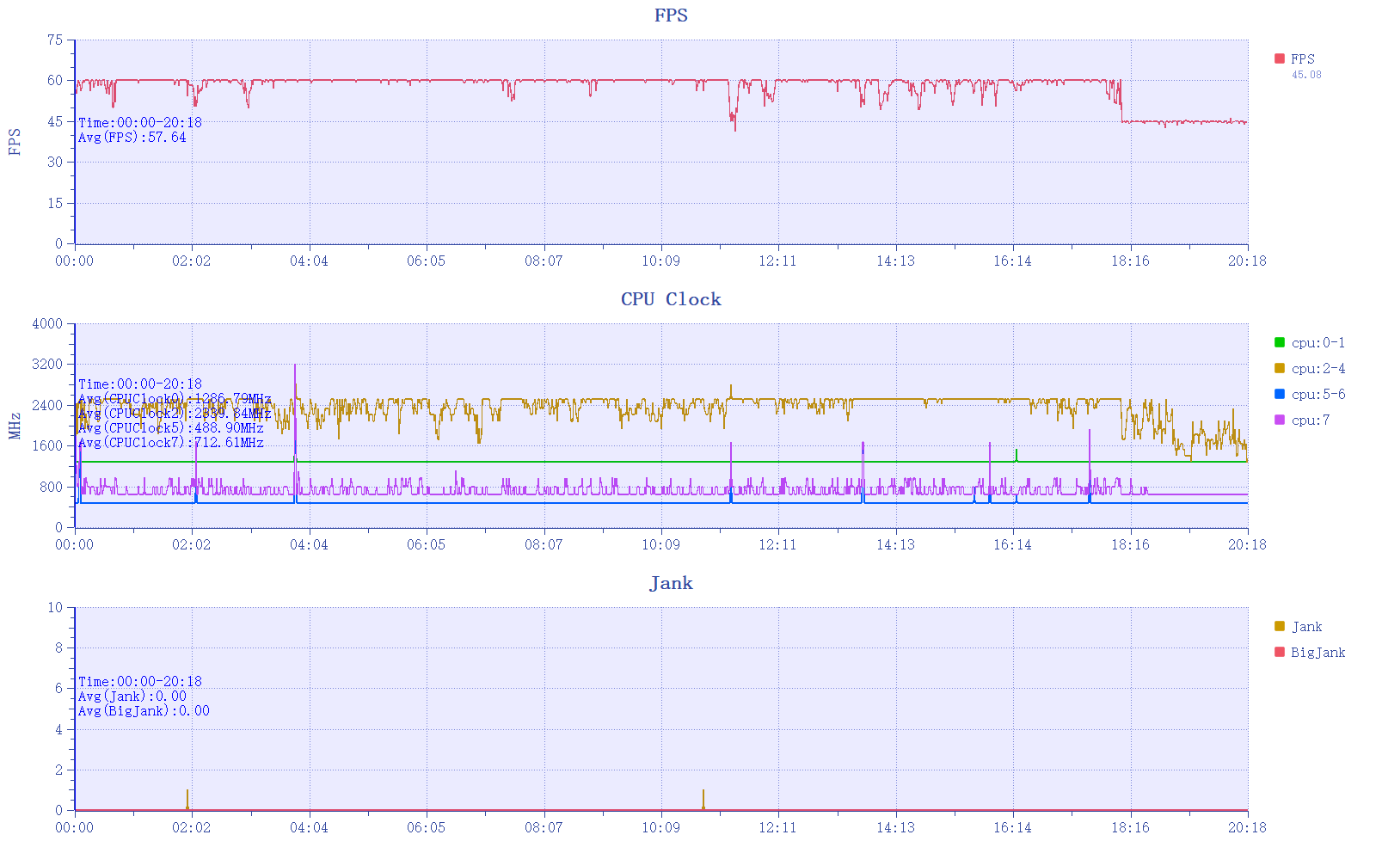Image resolution: width=1382 pixels, height=847 pixels.
Task: Hide the cpu:5-6 blue series marker
Action: click(x=1280, y=394)
